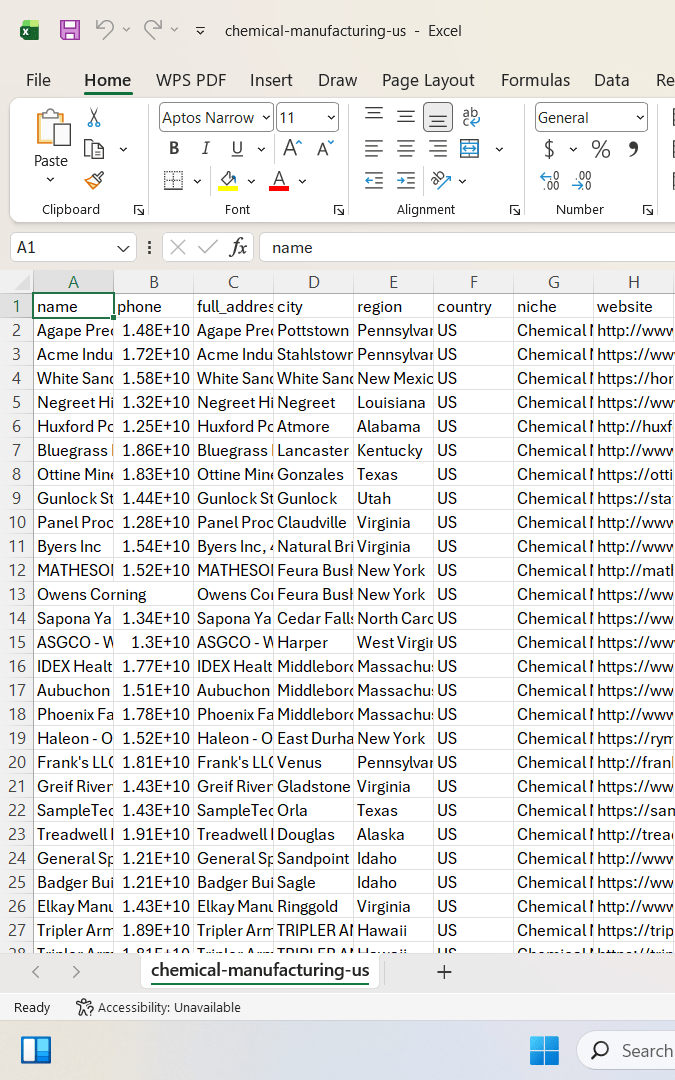Open the Font Color dropdown arrow
The height and width of the screenshot is (1080, 675).
[302, 181]
